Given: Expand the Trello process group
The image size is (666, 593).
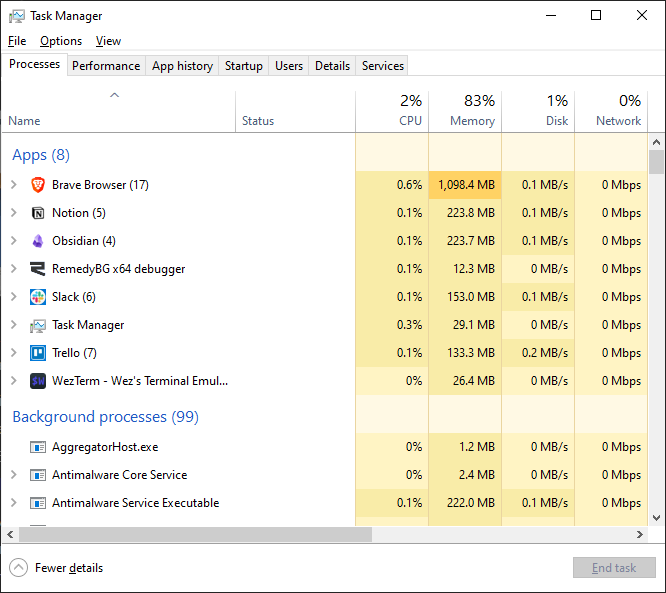Looking at the screenshot, I should 14,353.
